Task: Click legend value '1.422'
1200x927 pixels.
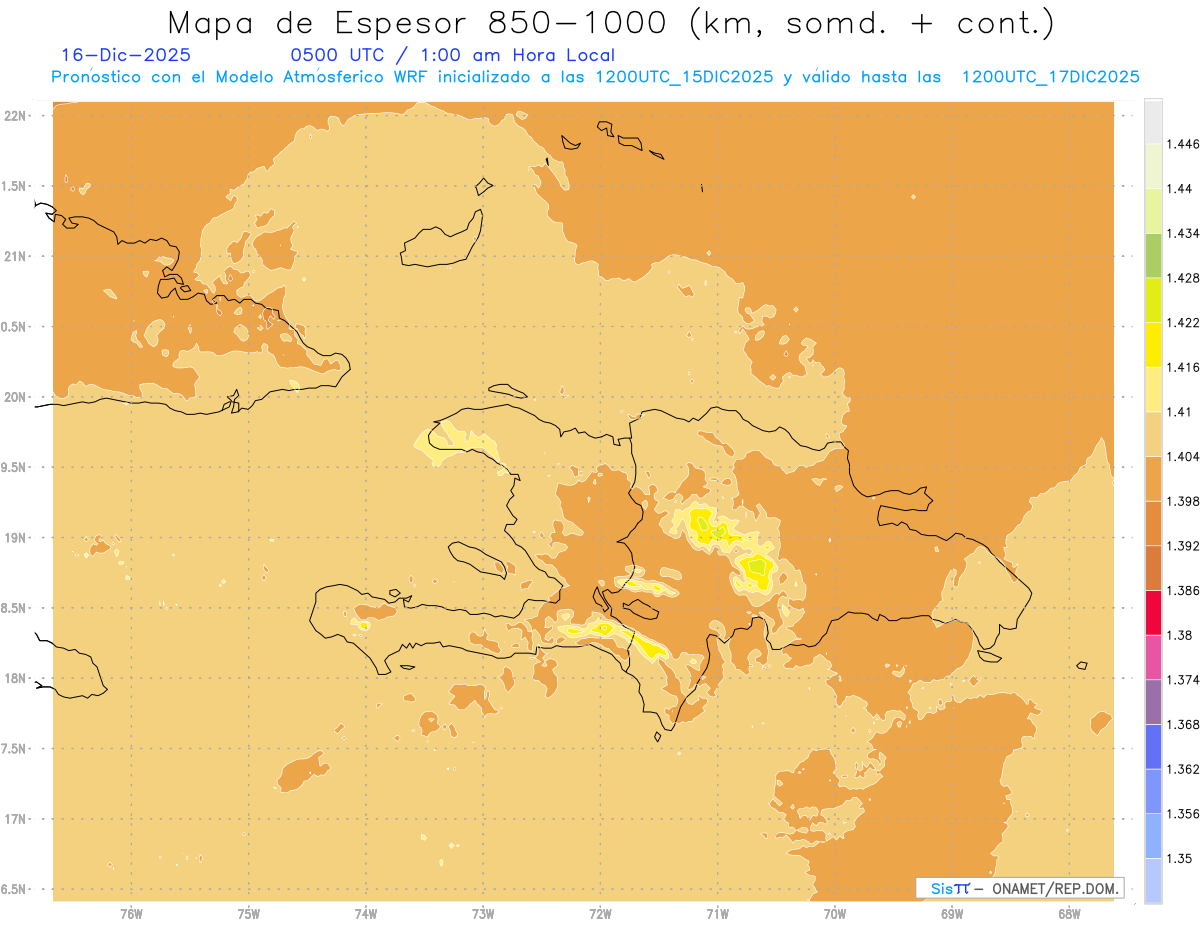Action: click(1183, 322)
